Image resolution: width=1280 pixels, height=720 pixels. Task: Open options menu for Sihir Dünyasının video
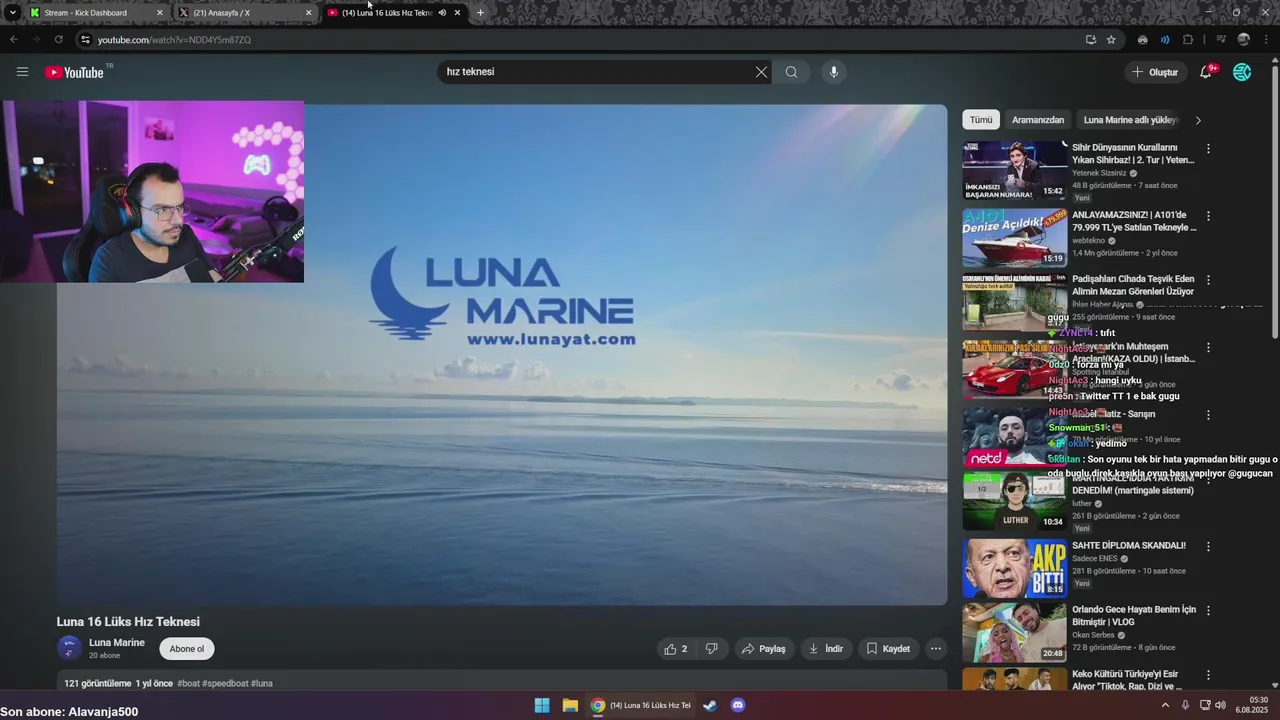[1208, 149]
